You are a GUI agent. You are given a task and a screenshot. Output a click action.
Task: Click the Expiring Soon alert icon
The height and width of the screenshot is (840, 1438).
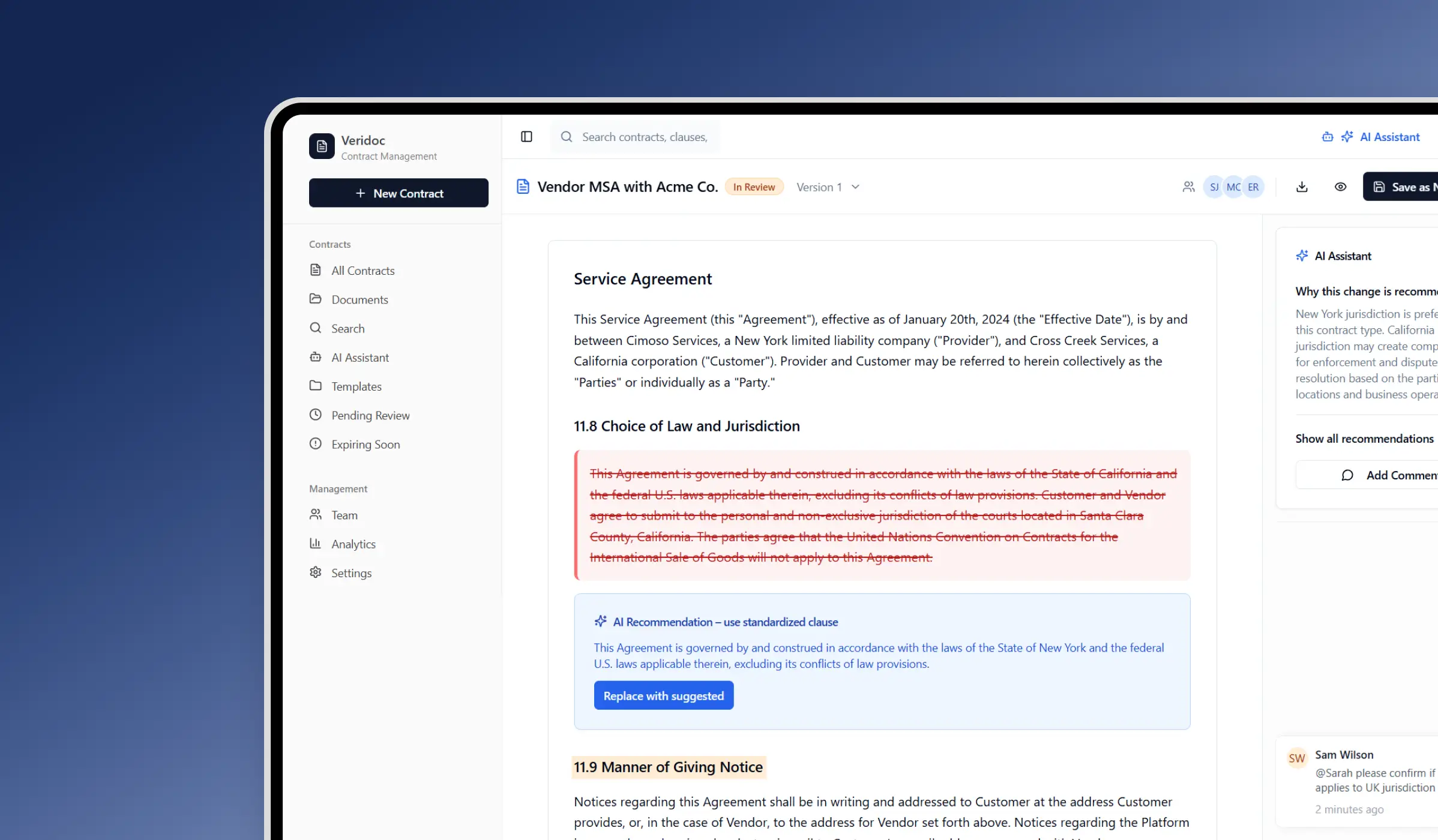(x=315, y=444)
